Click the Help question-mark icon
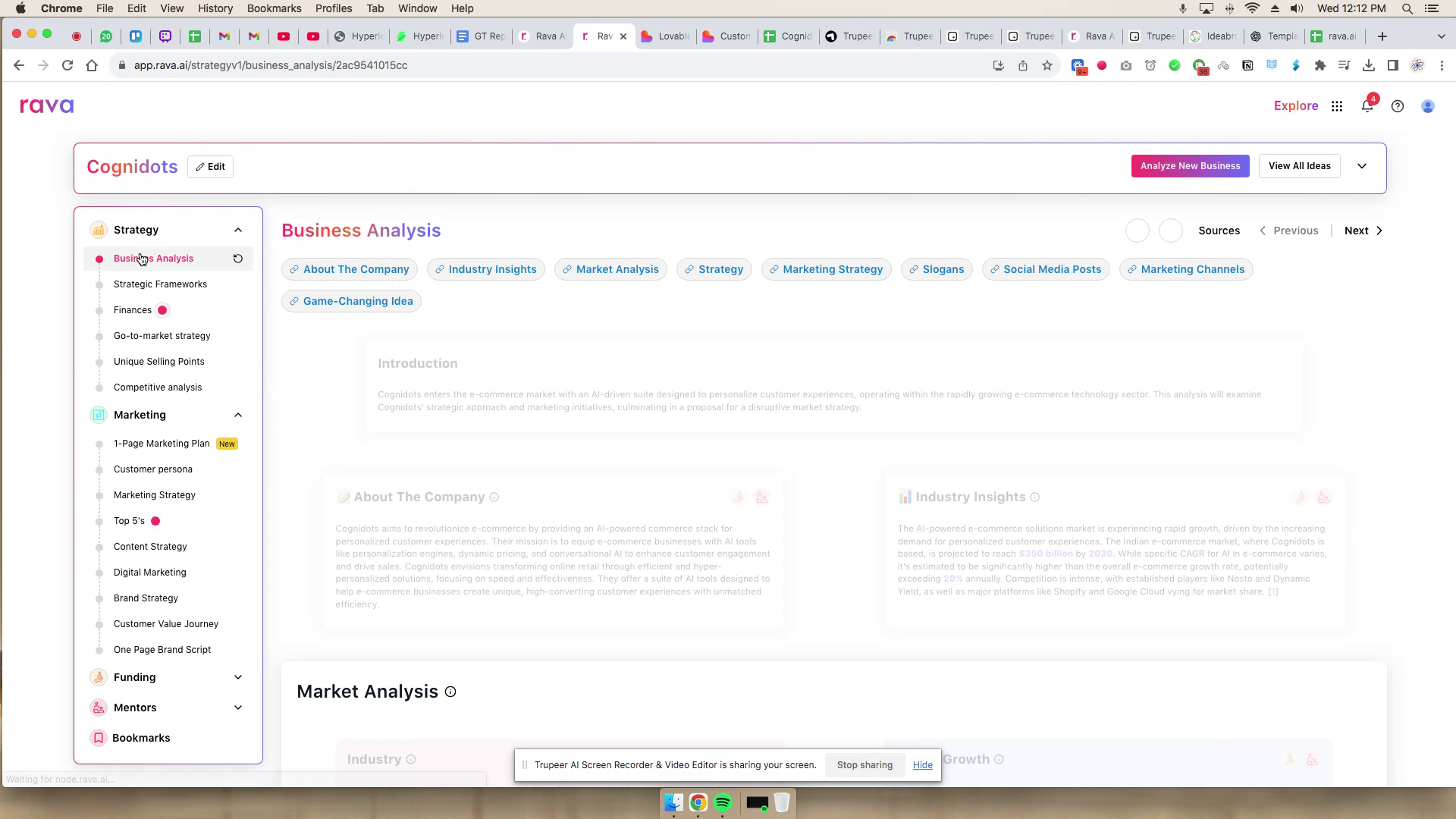 click(x=1398, y=106)
